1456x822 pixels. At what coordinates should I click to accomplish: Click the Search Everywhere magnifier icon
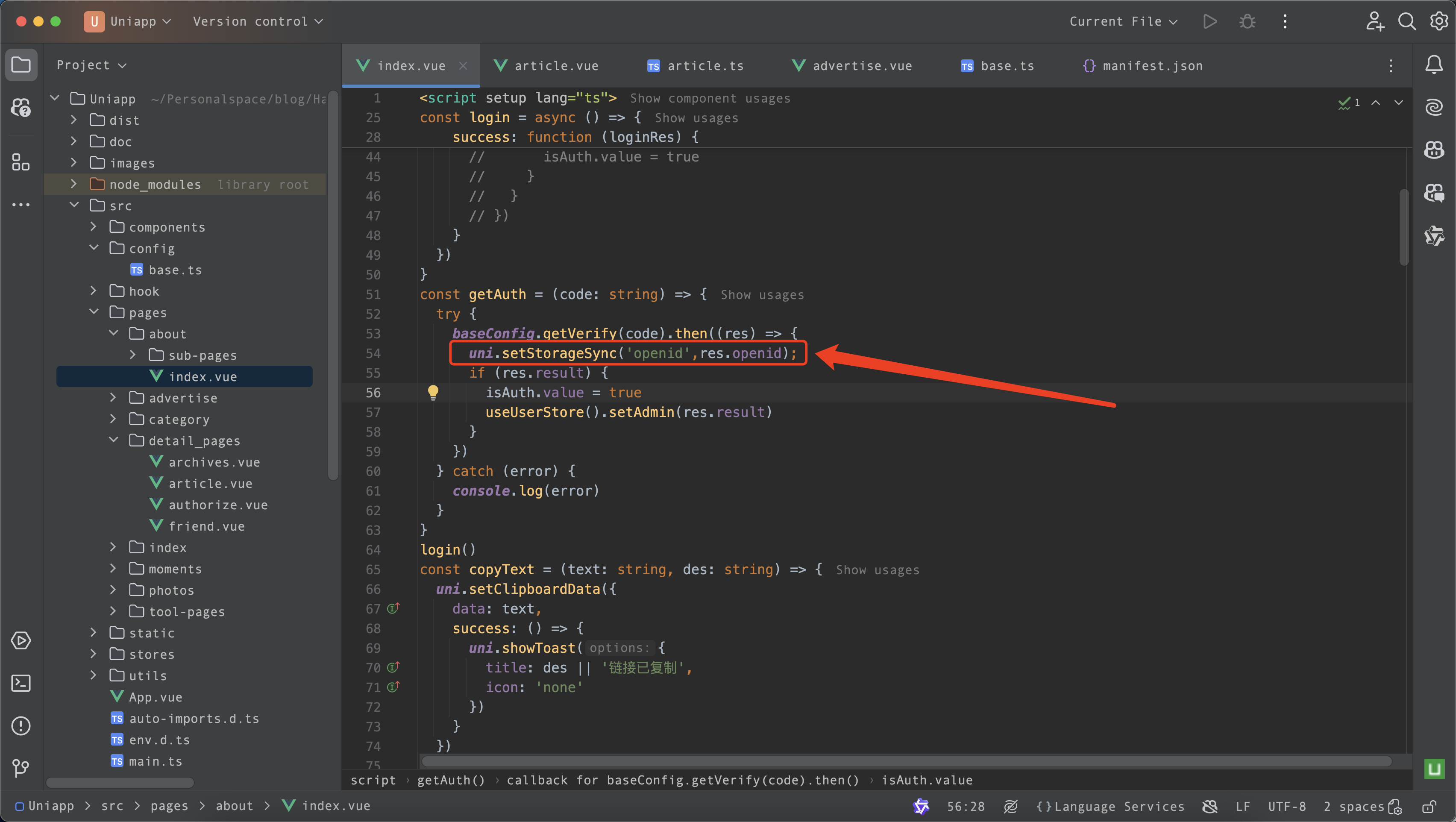tap(1406, 21)
